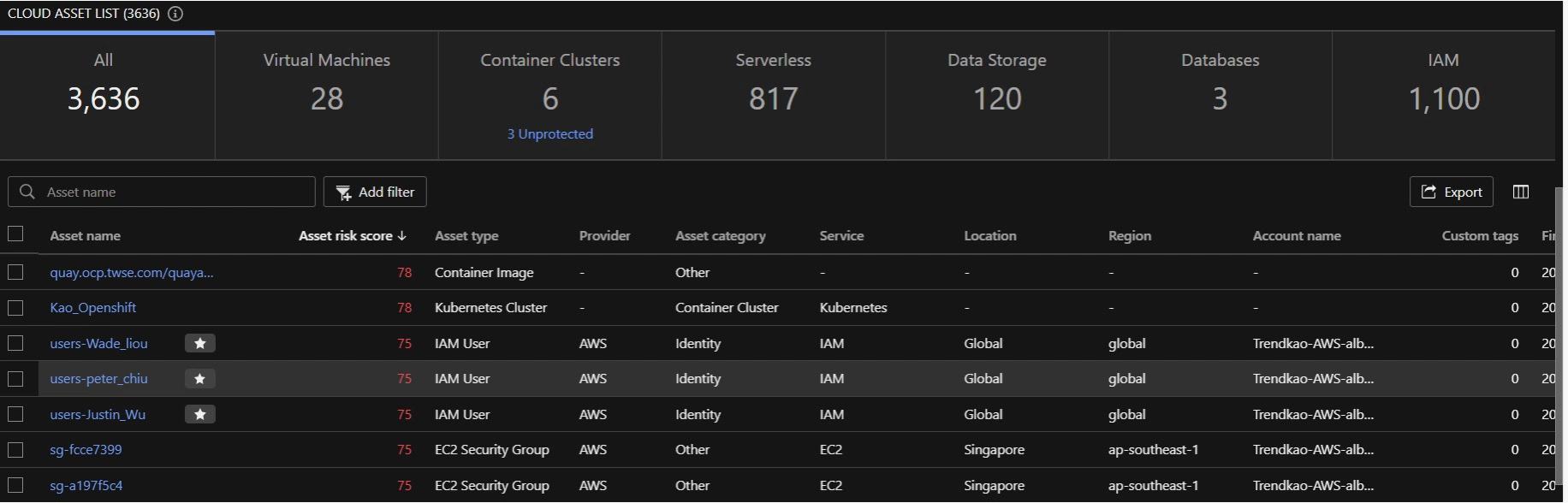Open the 3 Unprotected link

(549, 134)
